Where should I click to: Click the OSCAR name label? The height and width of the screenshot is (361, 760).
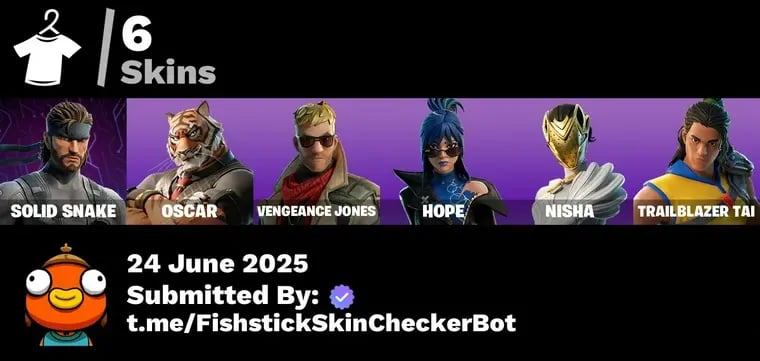click(190, 211)
